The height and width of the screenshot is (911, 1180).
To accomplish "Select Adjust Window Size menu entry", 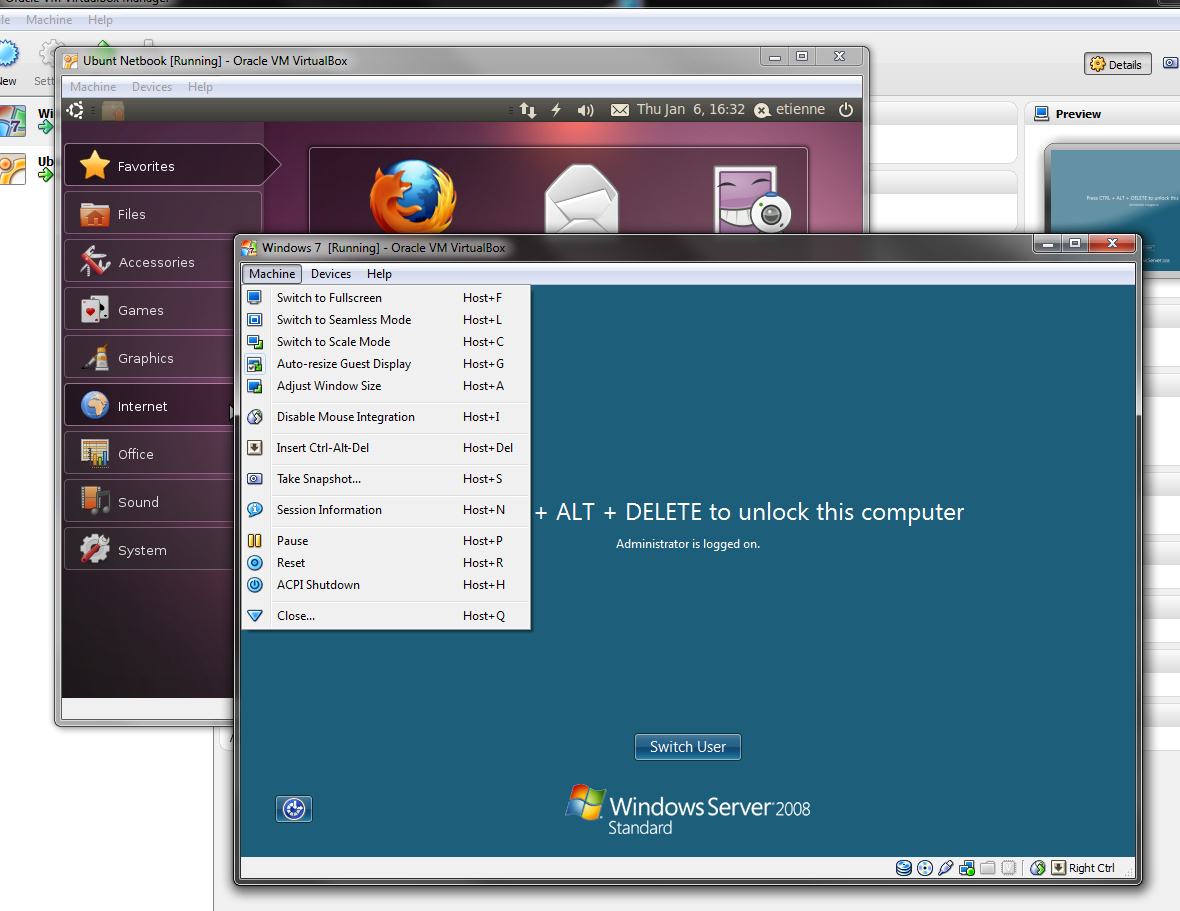I will [386, 386].
